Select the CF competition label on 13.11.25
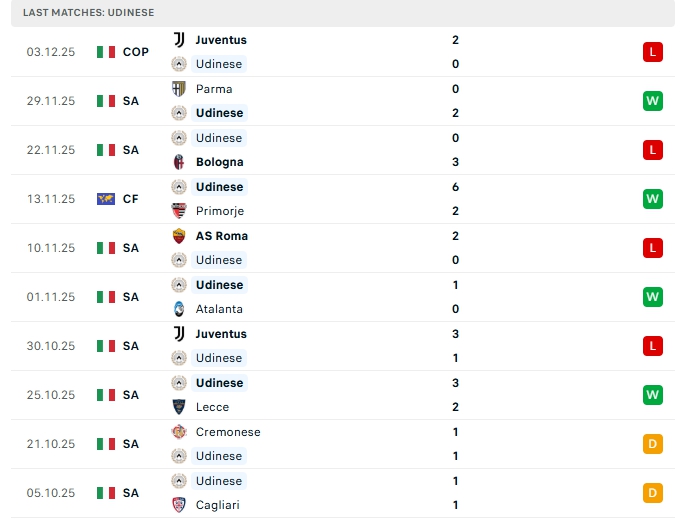Screen dimensions: 685x519 tap(131, 199)
